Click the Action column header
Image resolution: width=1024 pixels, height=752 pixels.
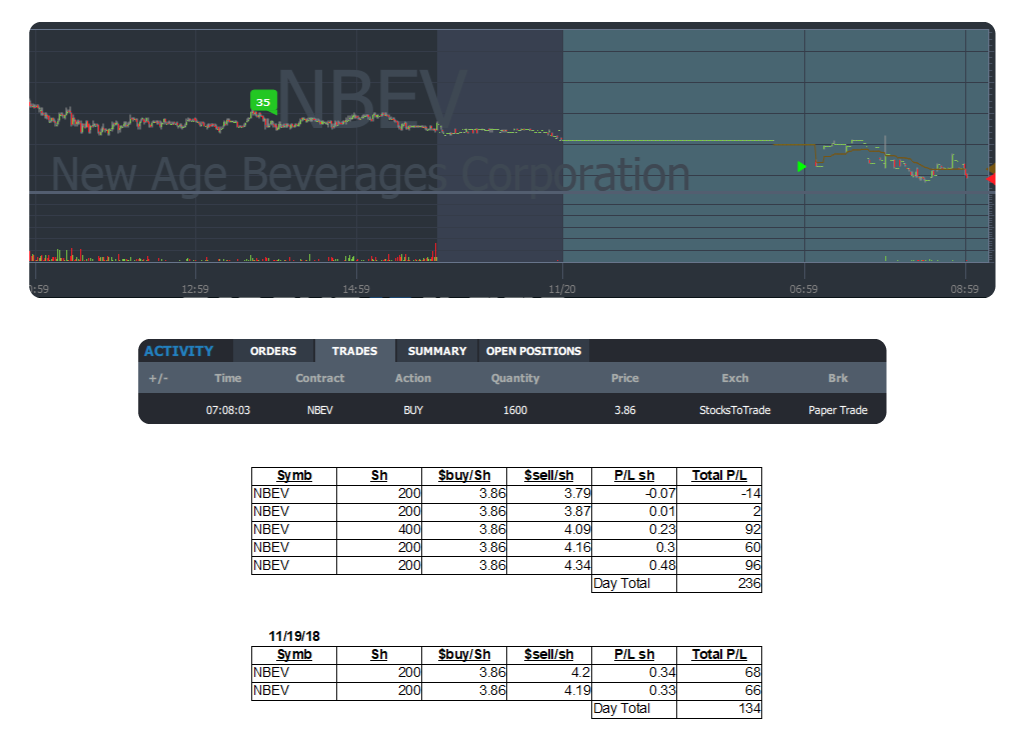(413, 378)
